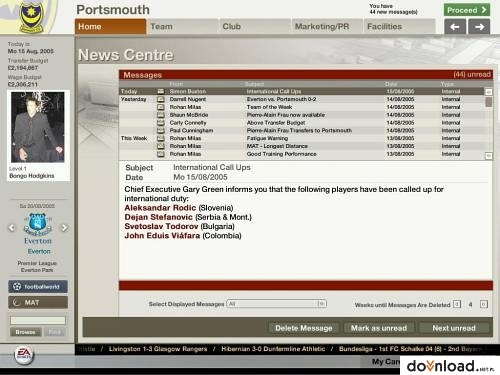500x375 pixels.
Task: Click the messages list scrollbar thumb
Action: pyautogui.click(x=489, y=102)
